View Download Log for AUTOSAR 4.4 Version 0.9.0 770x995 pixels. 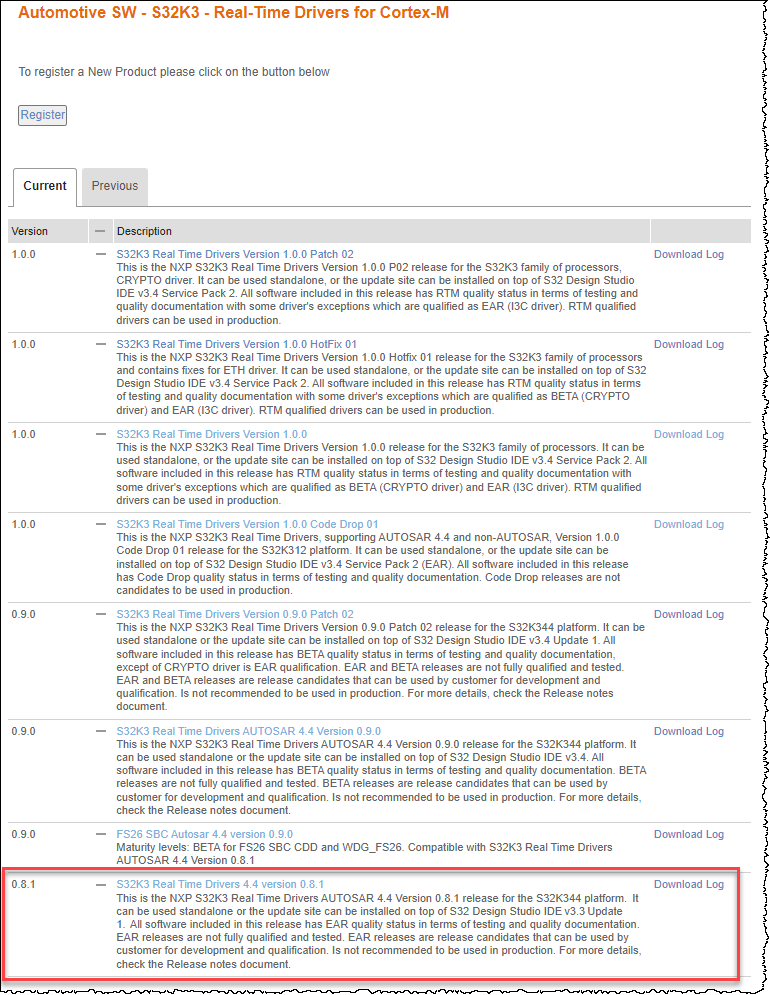click(689, 732)
